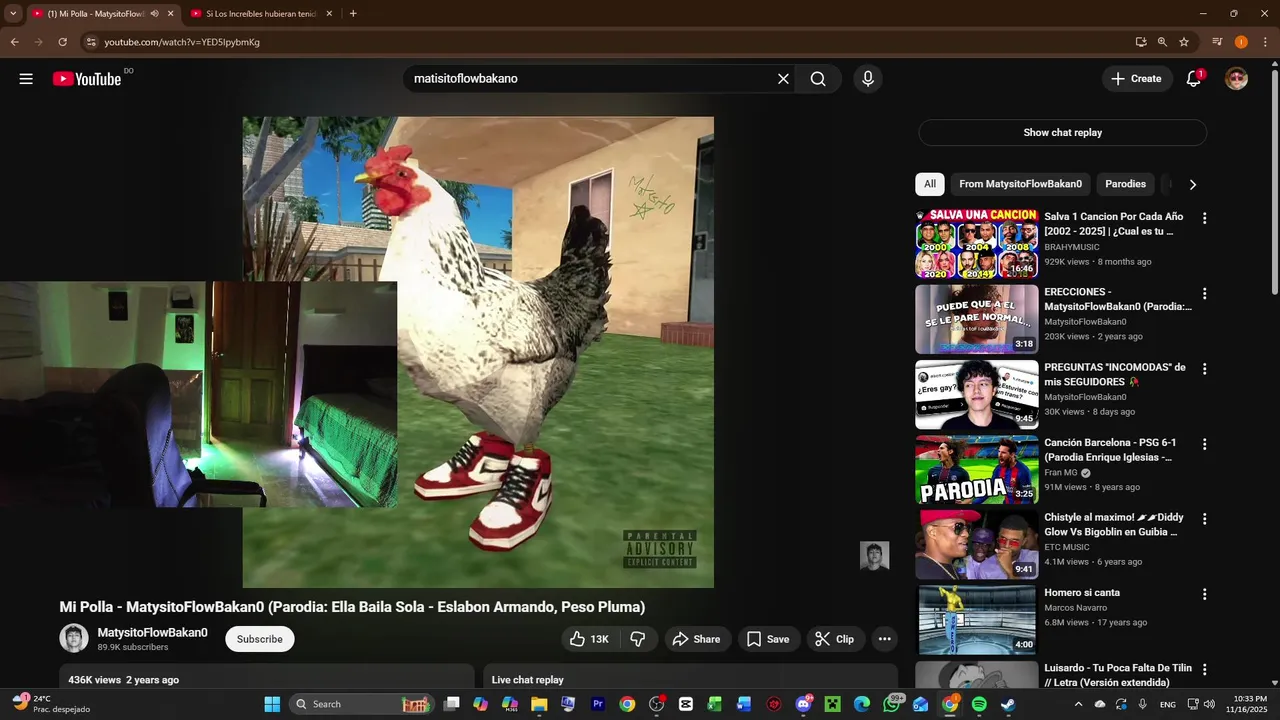This screenshot has width=1280, height=720.
Task: Open Live chat replay section
Action: pyautogui.click(x=690, y=680)
